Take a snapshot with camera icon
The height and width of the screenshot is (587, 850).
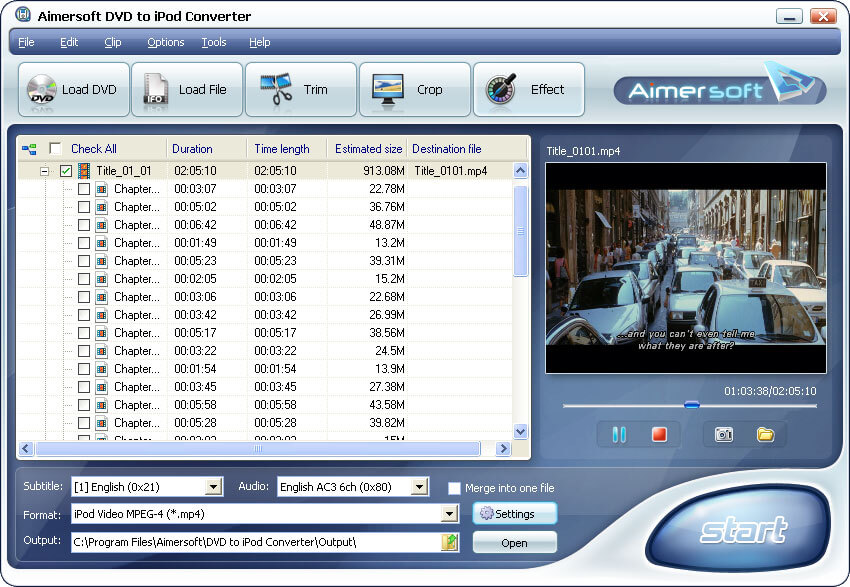tap(723, 434)
